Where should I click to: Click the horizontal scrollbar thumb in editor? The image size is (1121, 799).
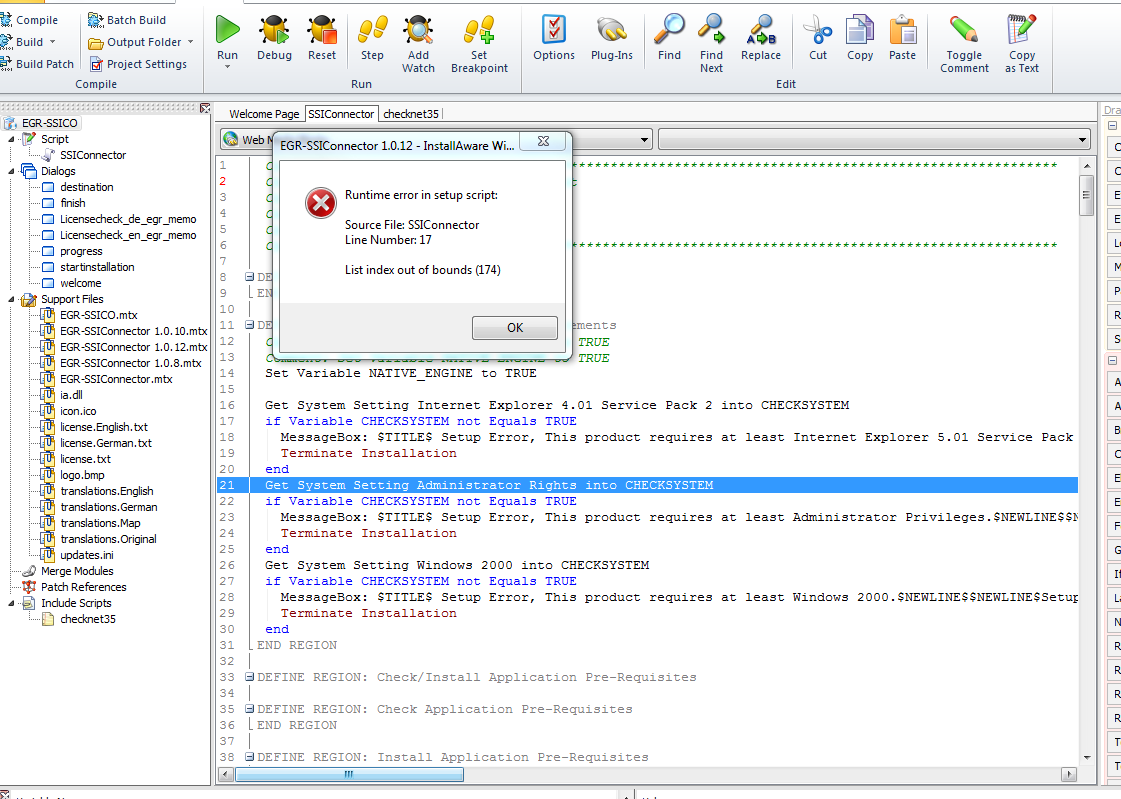click(349, 774)
